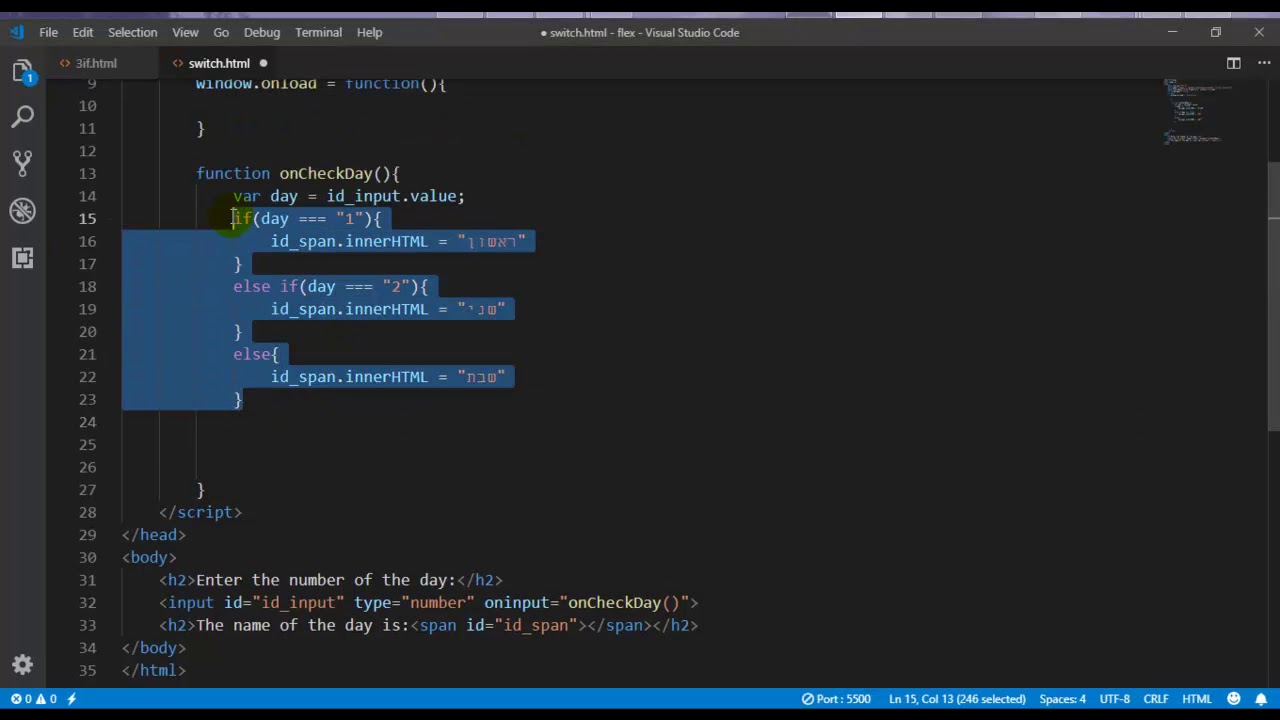Click the code minimap preview
Image resolution: width=1280 pixels, height=720 pixels.
[x=1199, y=110]
